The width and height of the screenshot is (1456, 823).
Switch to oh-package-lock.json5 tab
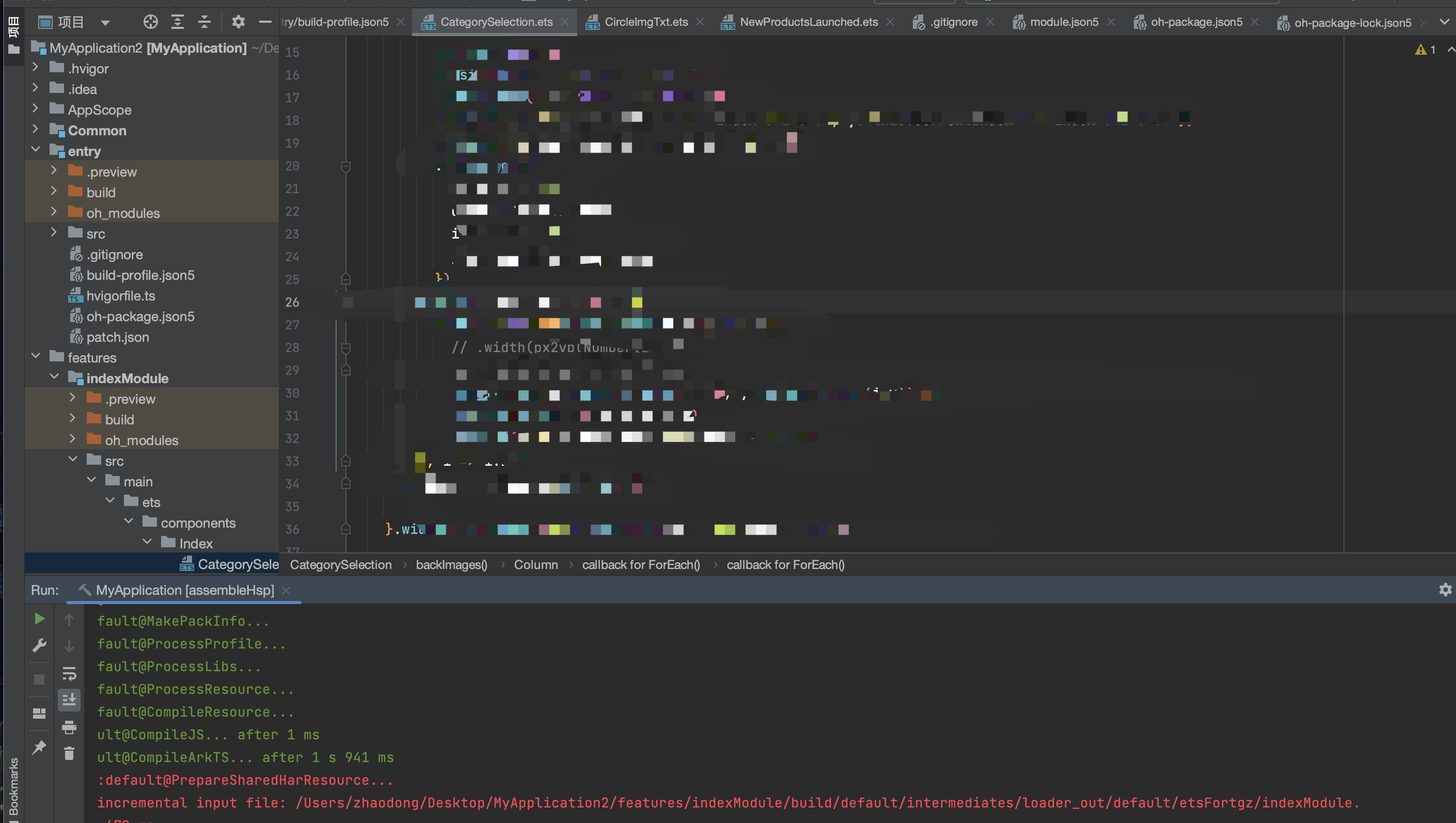[x=1353, y=23]
